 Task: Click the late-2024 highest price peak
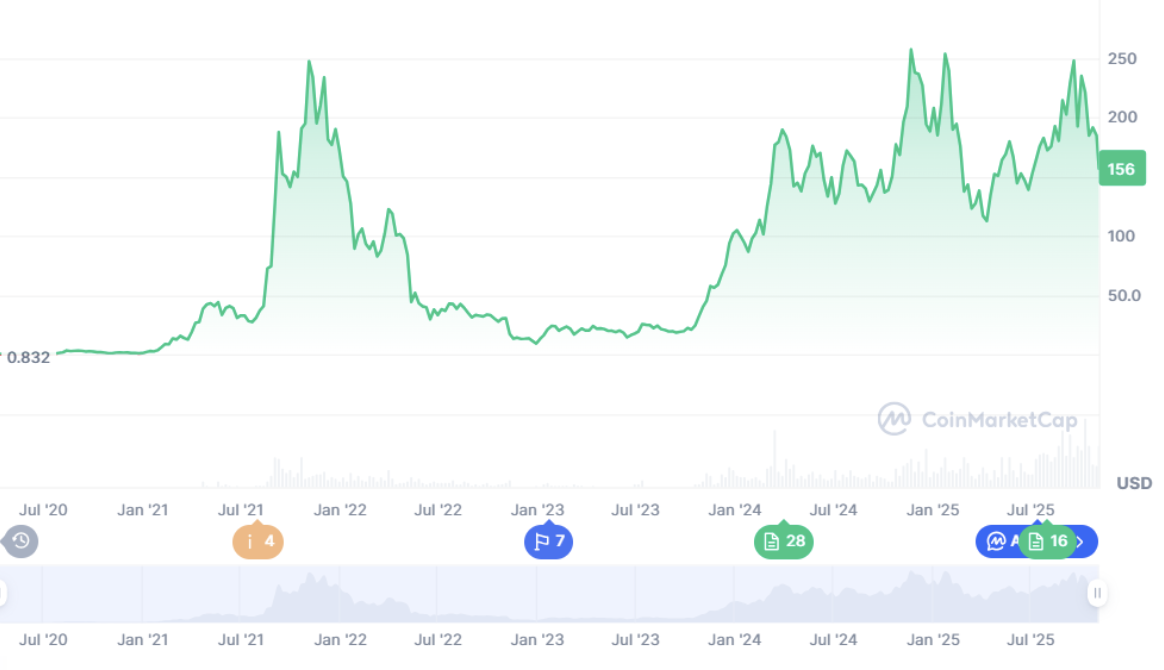click(911, 50)
